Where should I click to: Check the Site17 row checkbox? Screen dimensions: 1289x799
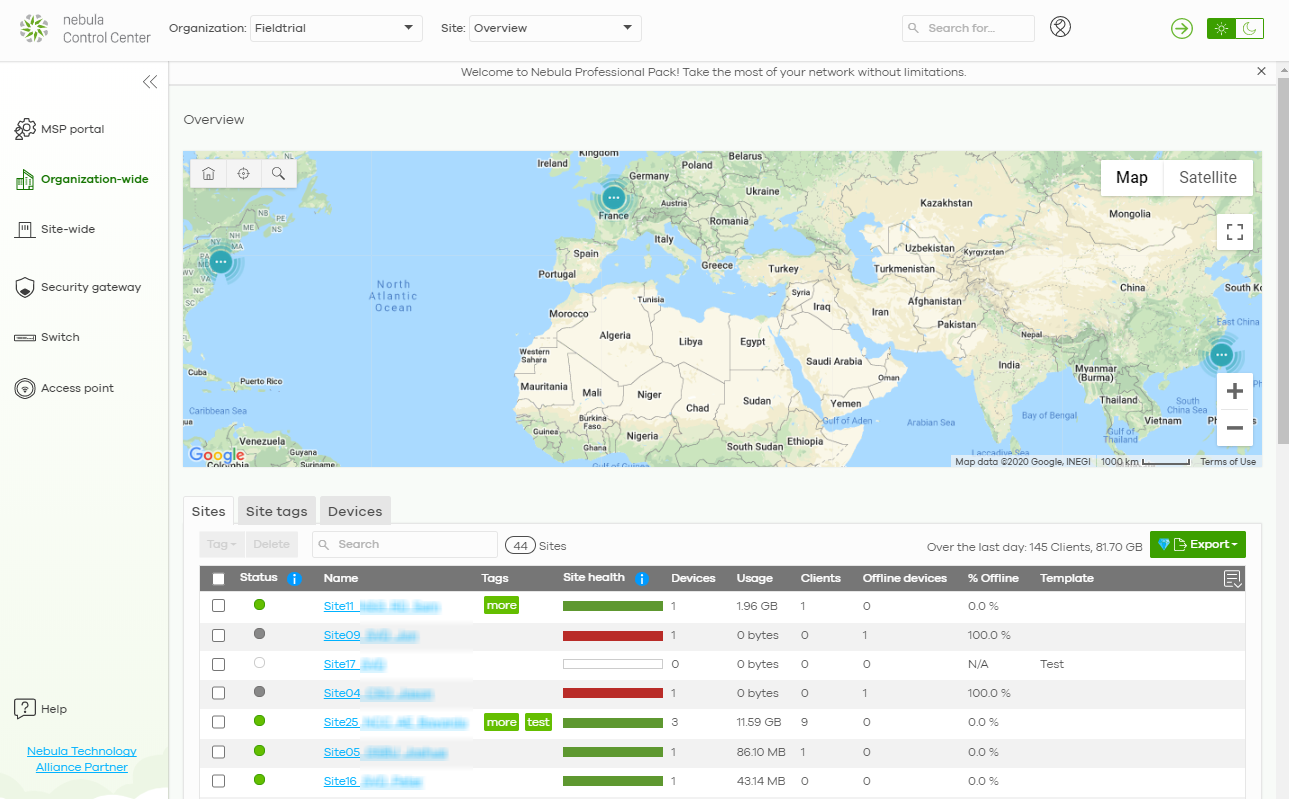[x=219, y=664]
